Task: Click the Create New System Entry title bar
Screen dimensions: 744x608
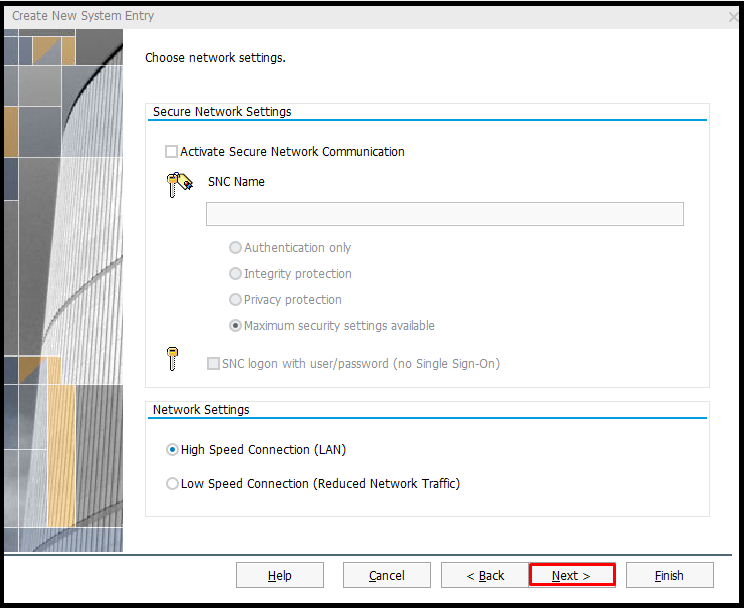Action: [300, 16]
